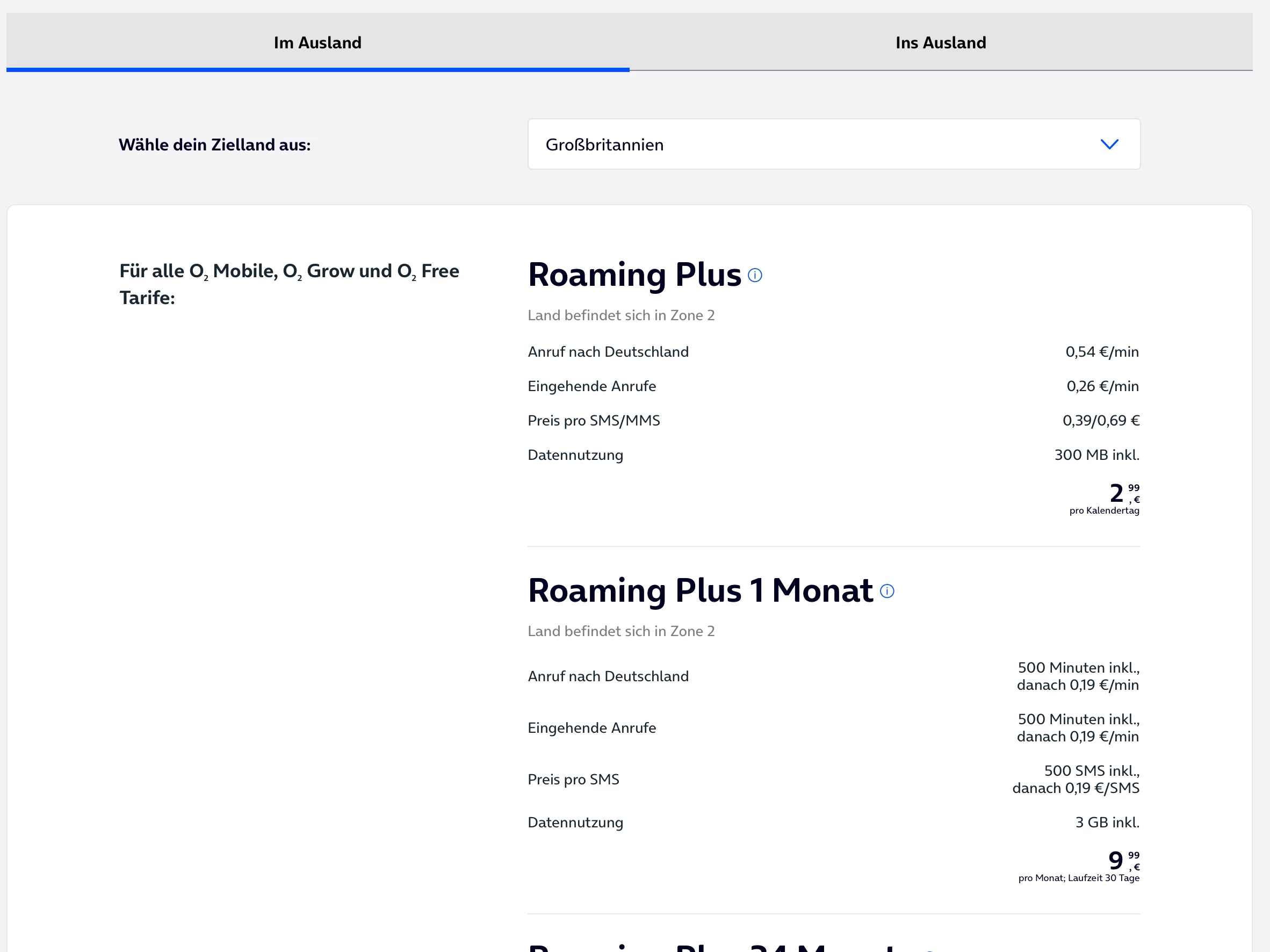Click the 0,26 €/min incoming calls rate
The height and width of the screenshot is (952, 1270).
click(x=1102, y=386)
